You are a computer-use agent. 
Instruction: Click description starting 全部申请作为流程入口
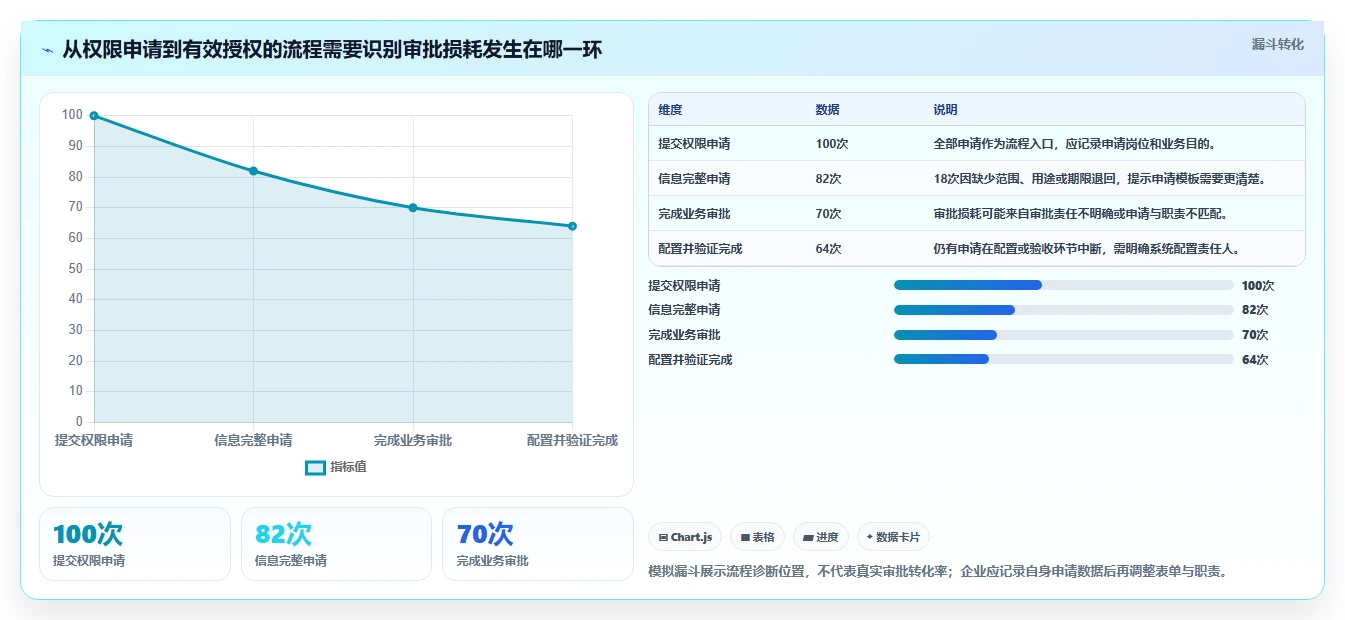(x=1075, y=144)
